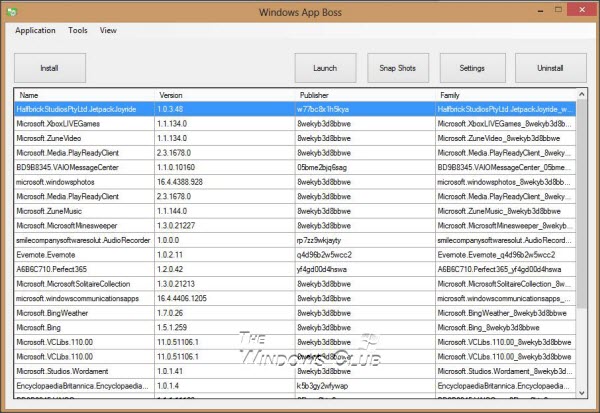Click version 1.7.0.26 cell
600x413 pixels.
225,313
